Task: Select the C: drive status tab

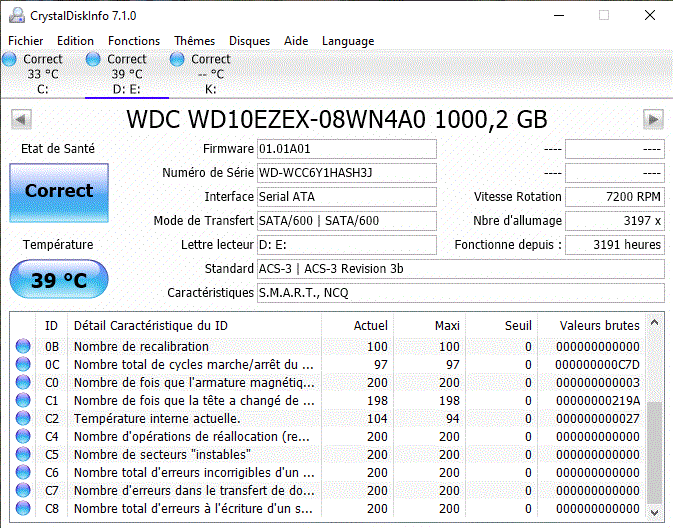Action: 42,74
